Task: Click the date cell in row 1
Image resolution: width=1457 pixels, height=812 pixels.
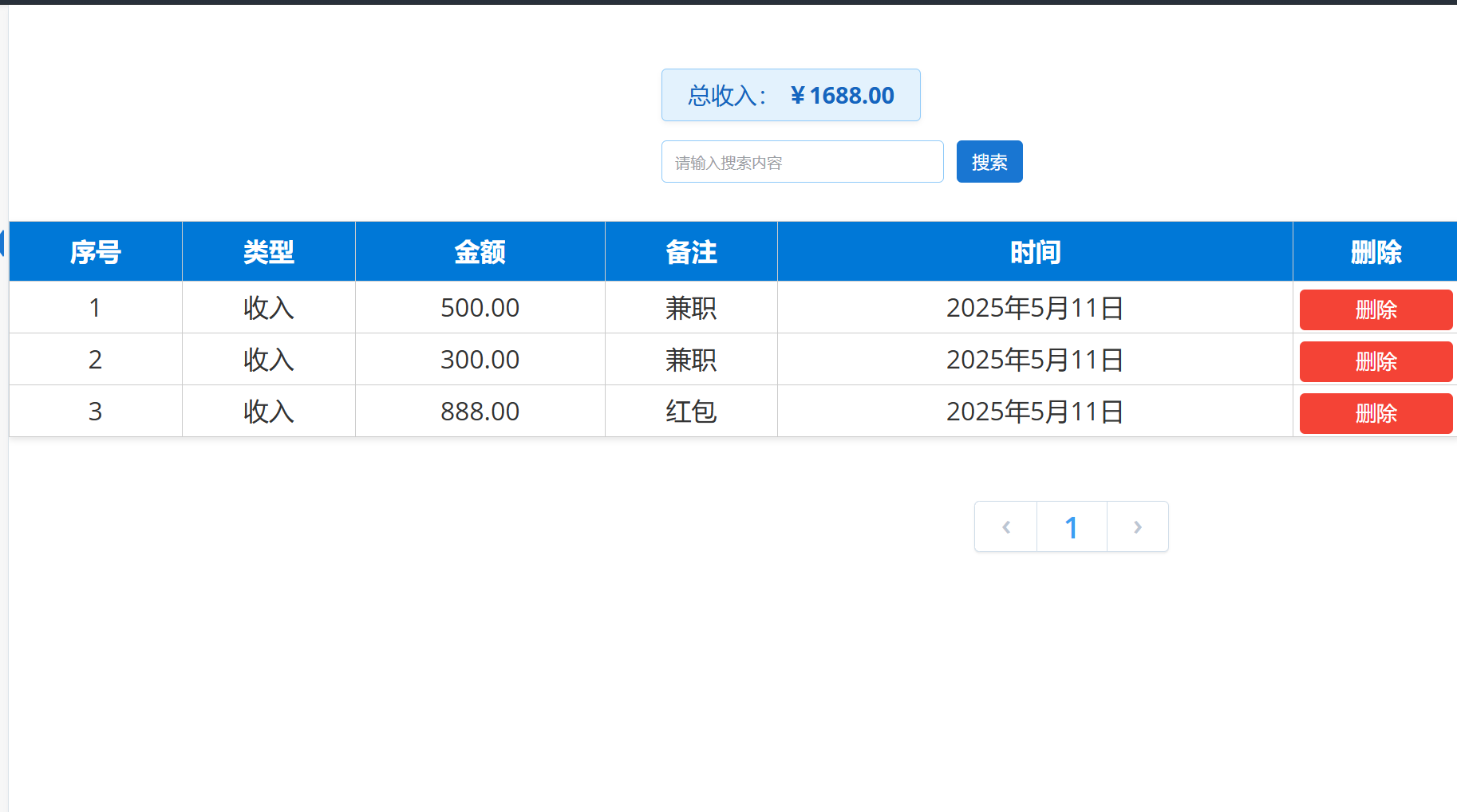Action: pos(1036,307)
